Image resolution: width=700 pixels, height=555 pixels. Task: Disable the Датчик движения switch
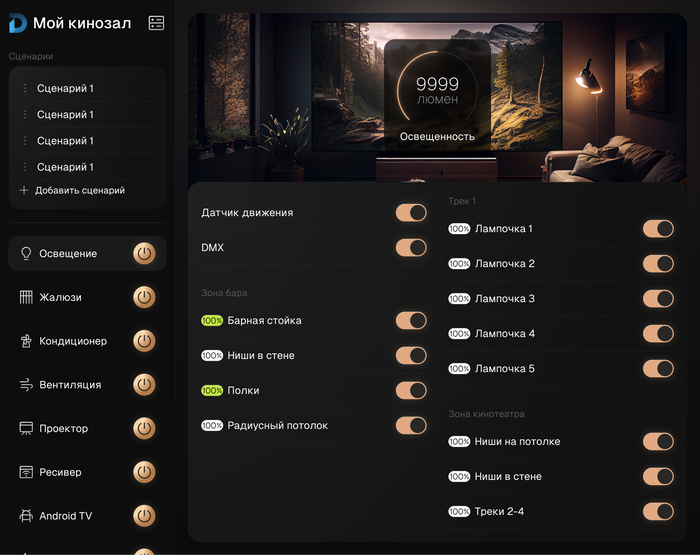411,213
